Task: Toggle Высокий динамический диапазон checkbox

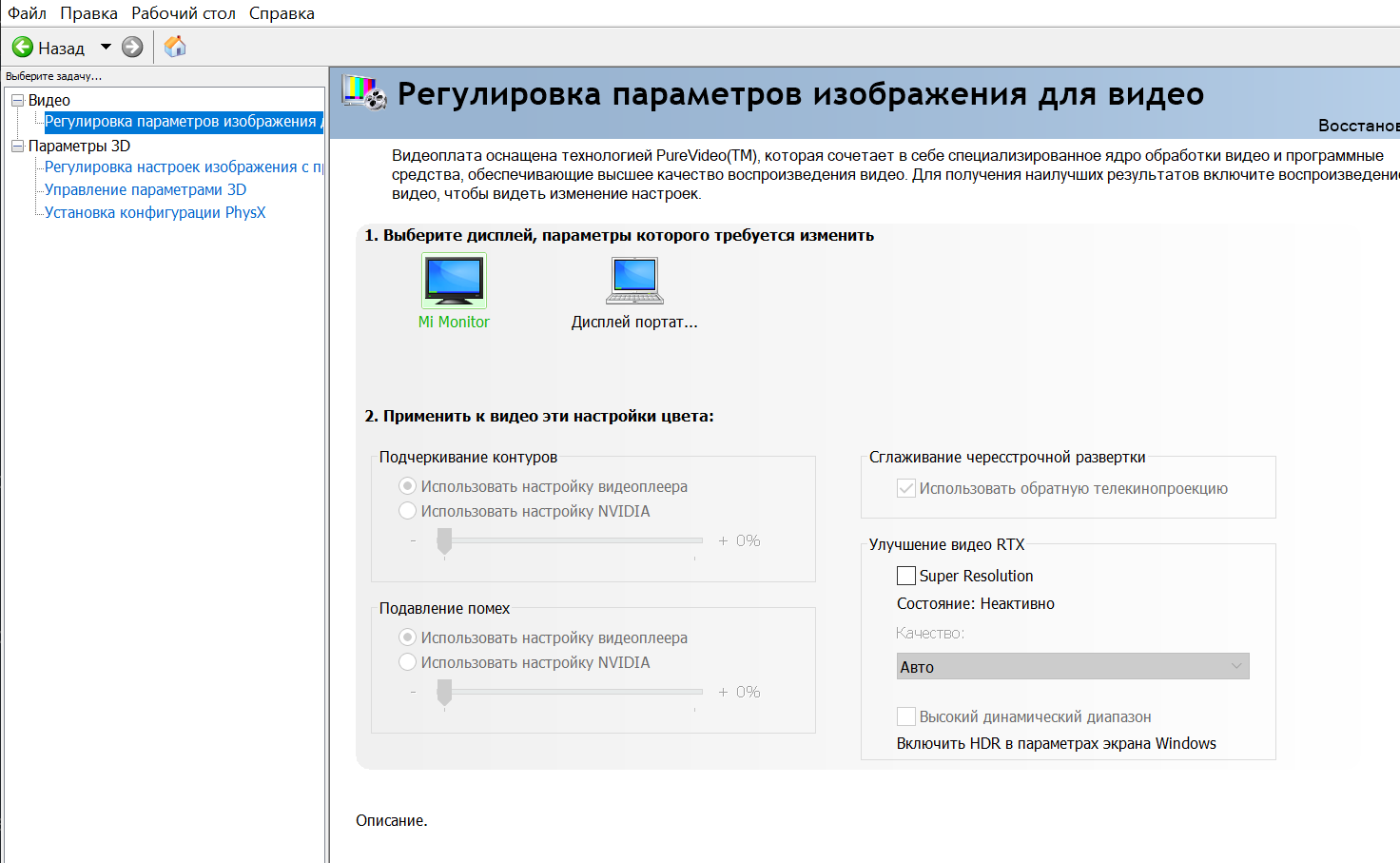Action: (906, 716)
